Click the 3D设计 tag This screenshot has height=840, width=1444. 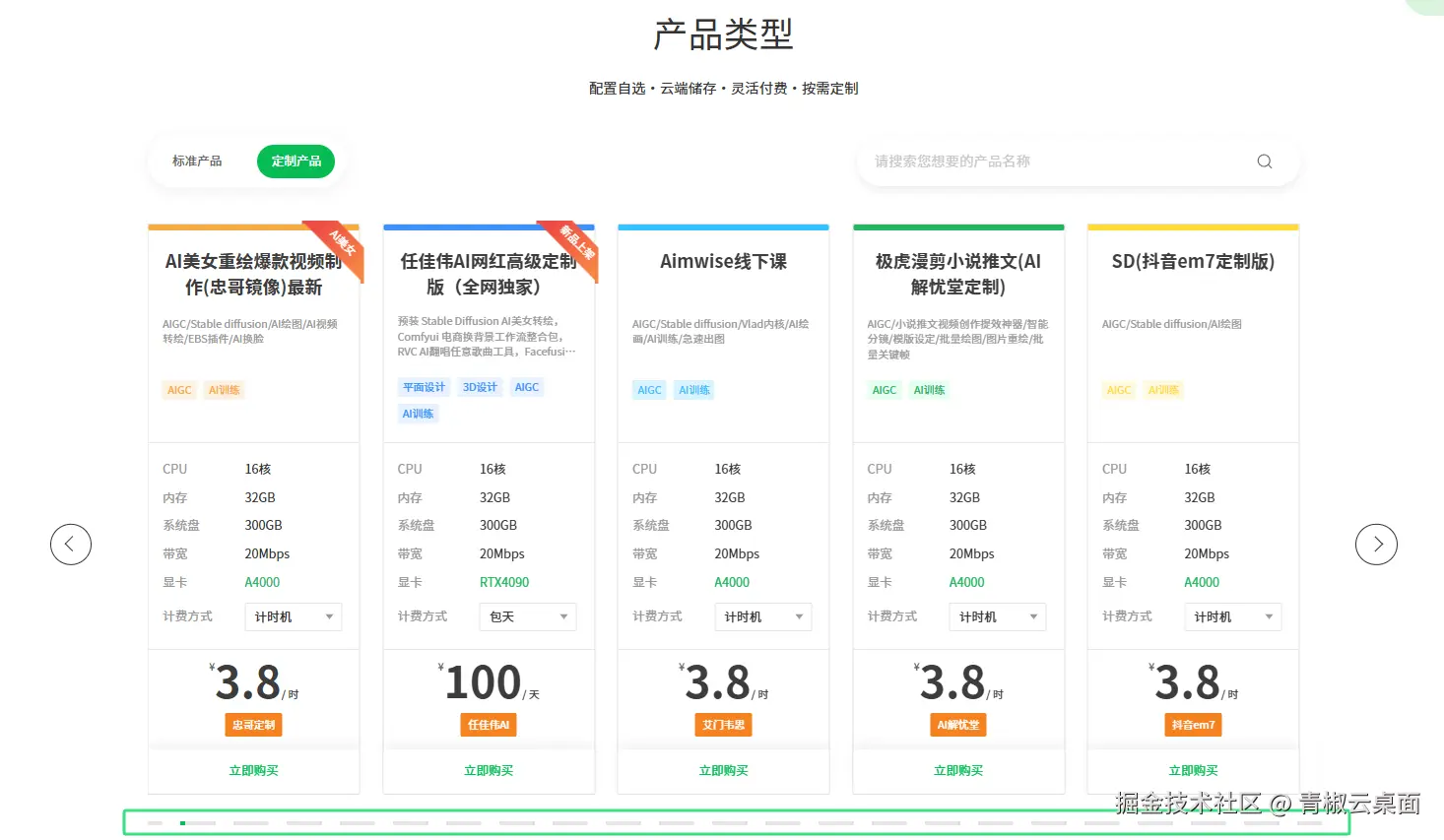[x=480, y=387]
